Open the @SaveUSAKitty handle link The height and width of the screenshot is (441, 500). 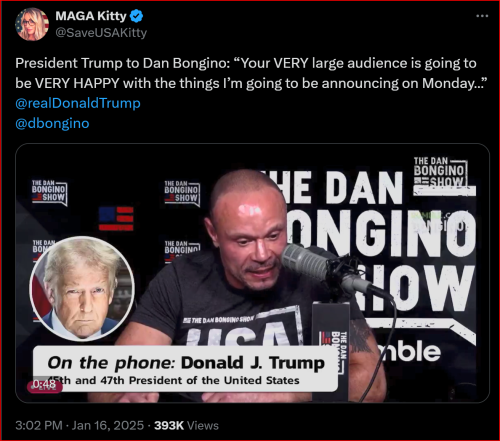point(101,33)
